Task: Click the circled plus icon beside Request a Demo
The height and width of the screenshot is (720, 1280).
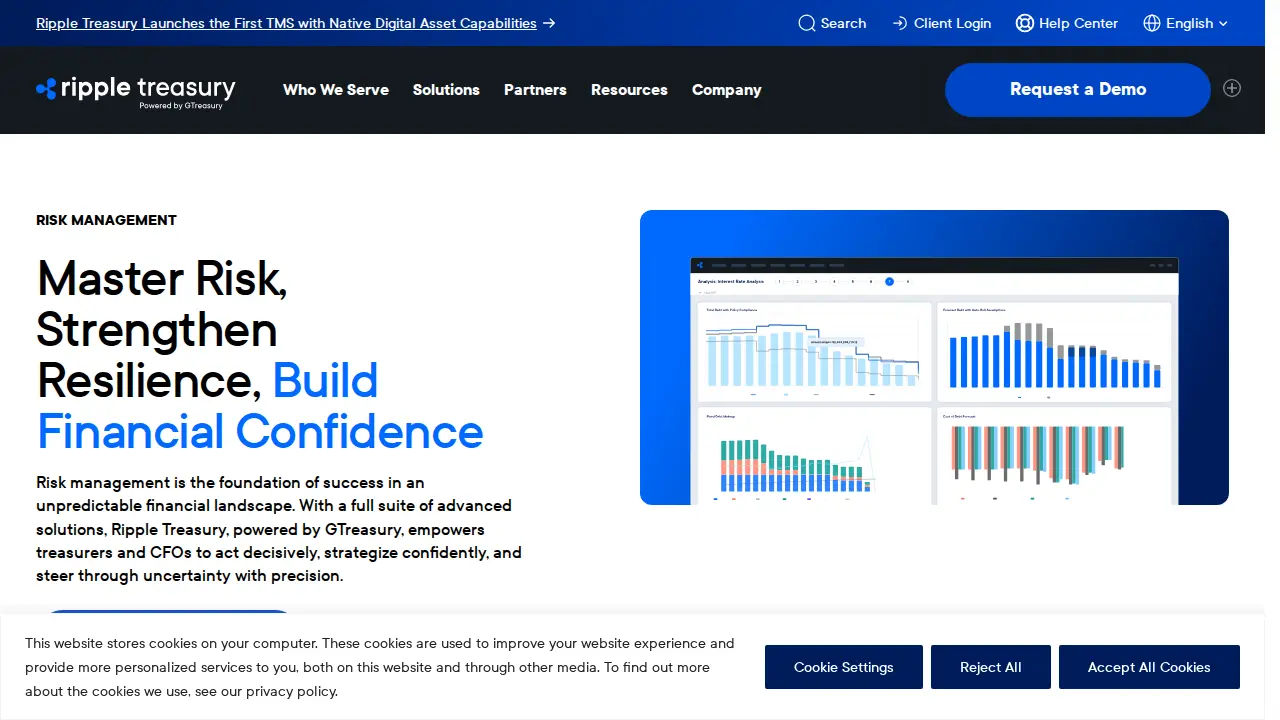Action: tap(1232, 88)
